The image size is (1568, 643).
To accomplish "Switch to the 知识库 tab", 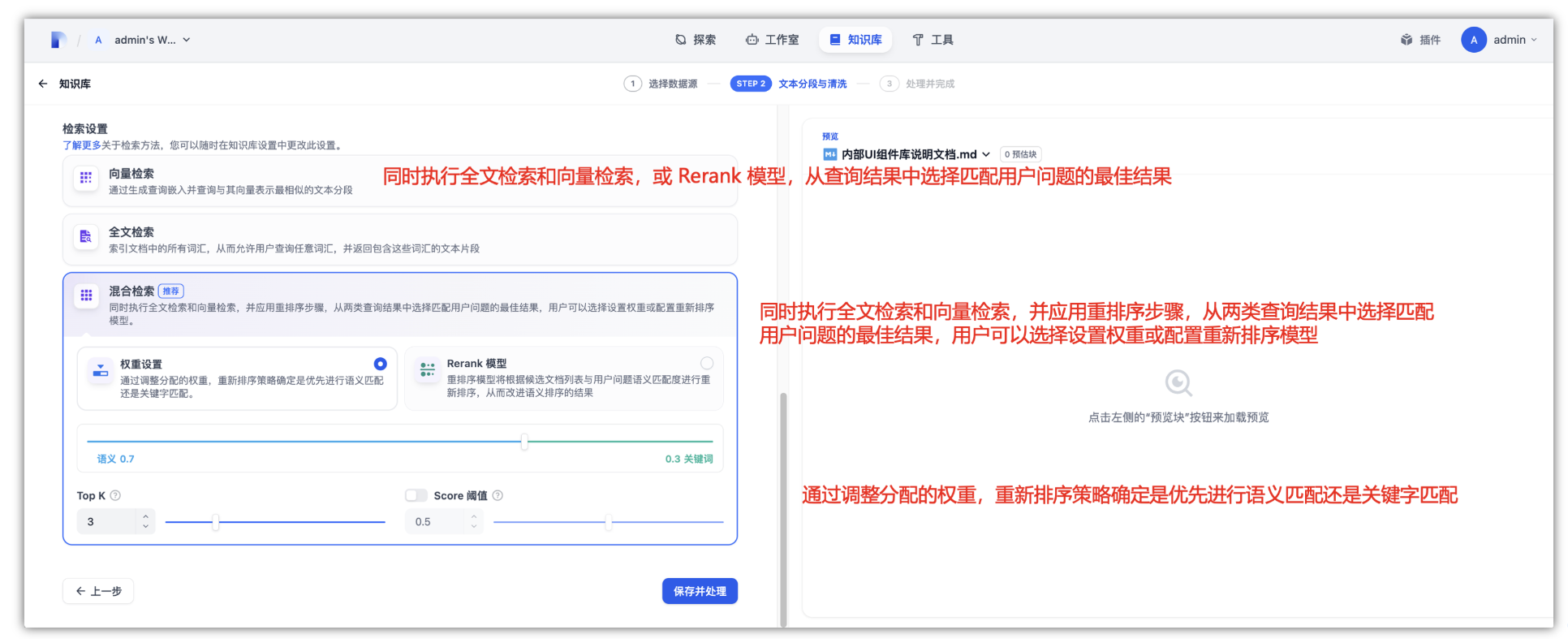I will [x=855, y=40].
